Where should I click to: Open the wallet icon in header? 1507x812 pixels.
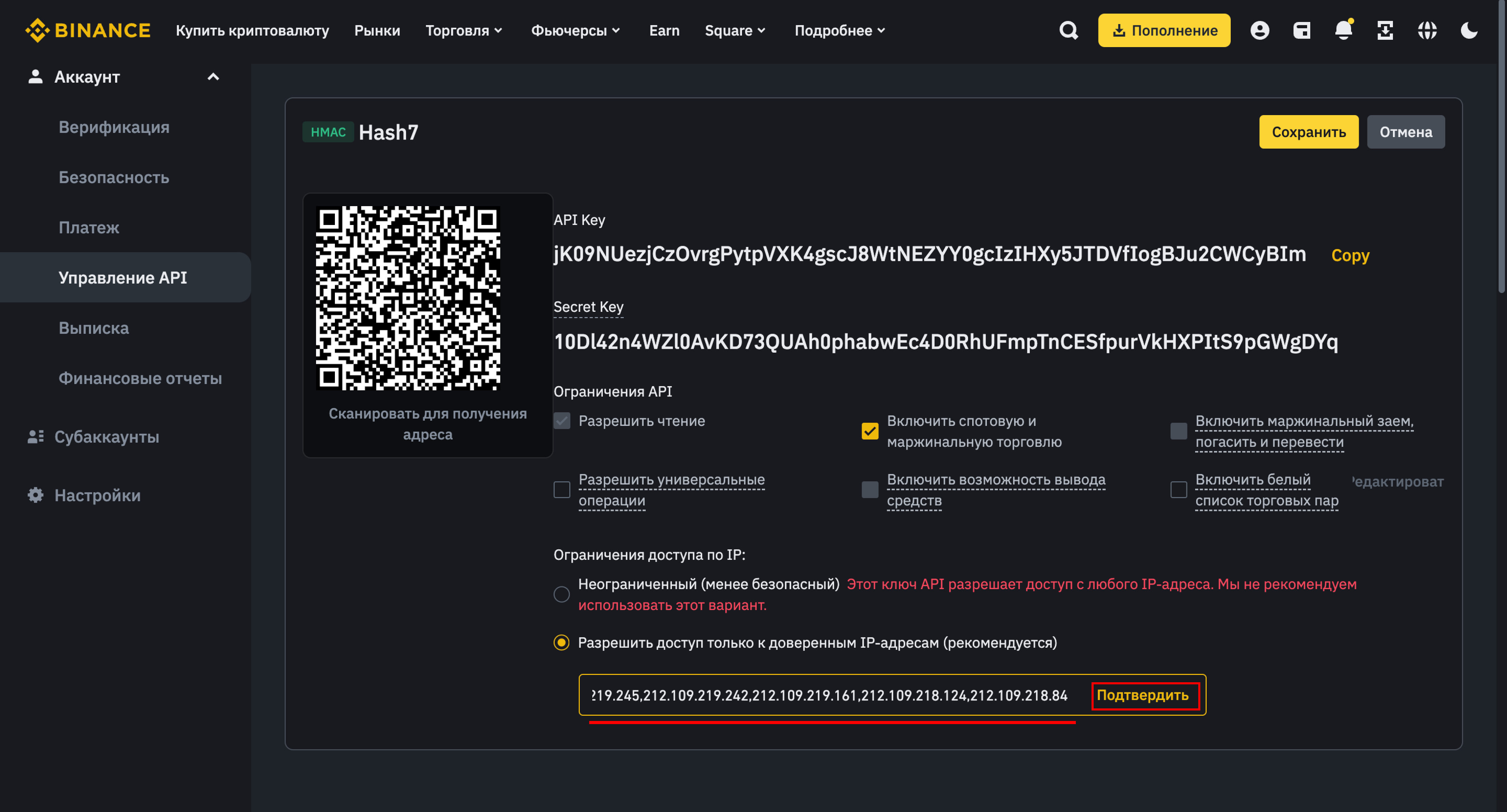1302,30
